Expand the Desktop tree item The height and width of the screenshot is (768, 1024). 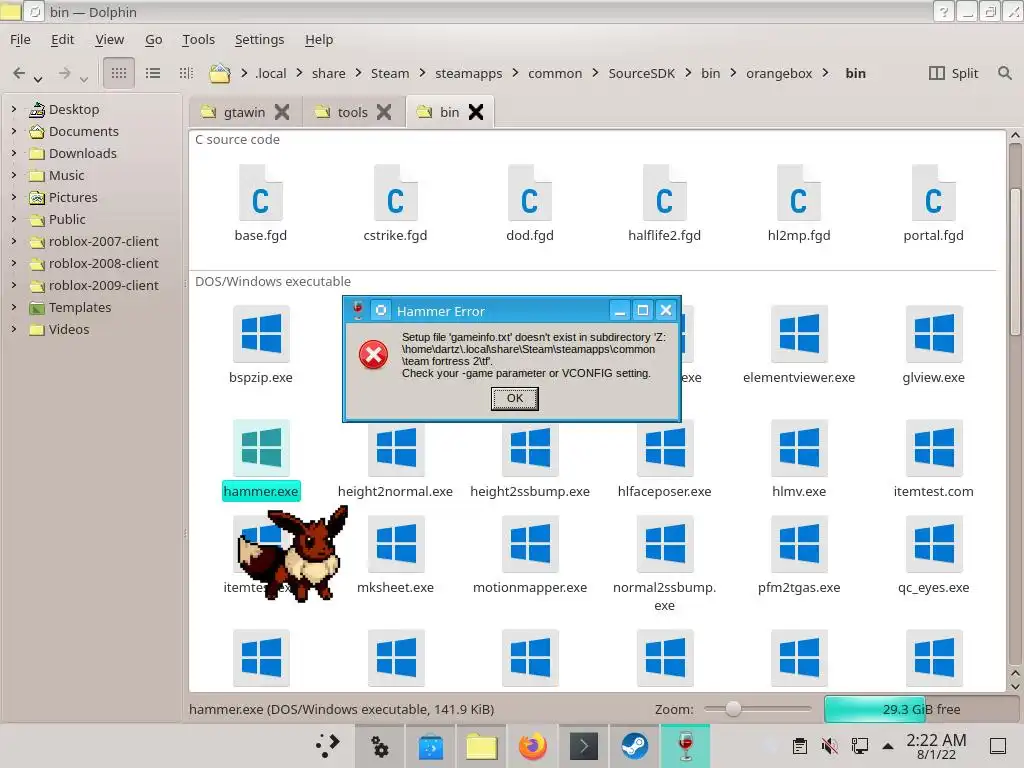coord(14,109)
